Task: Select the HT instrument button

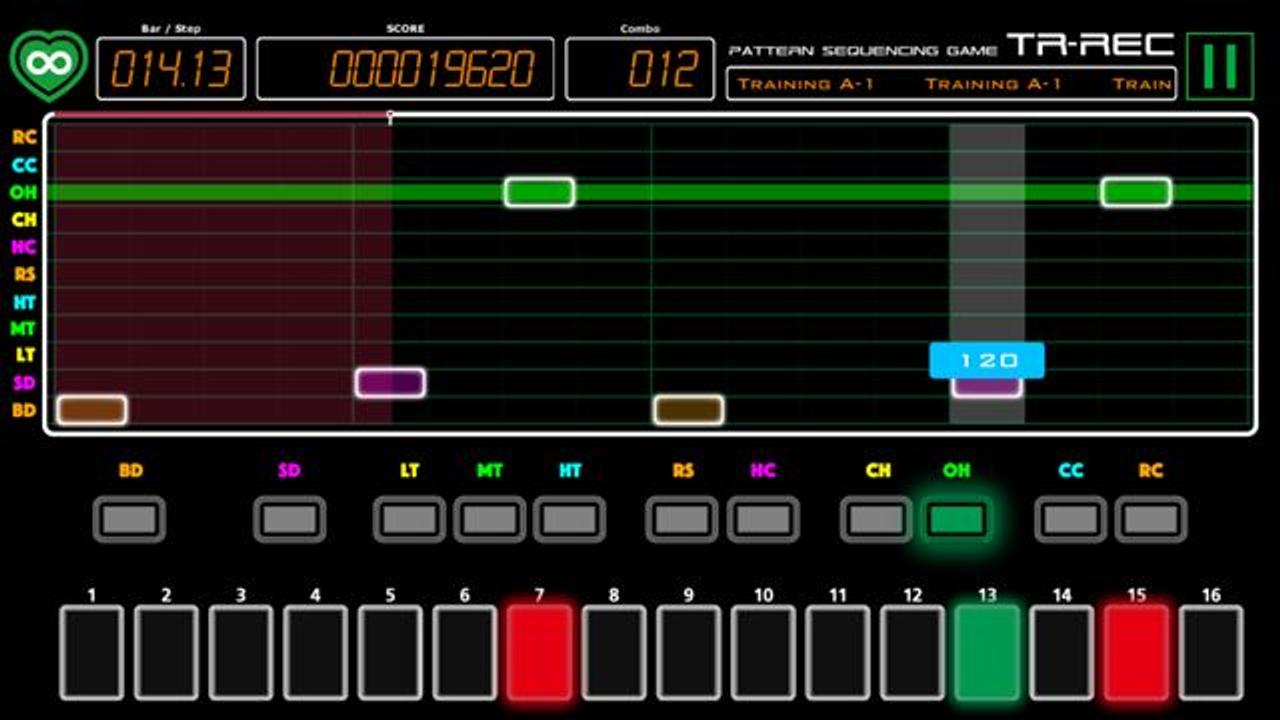Action: pos(570,520)
